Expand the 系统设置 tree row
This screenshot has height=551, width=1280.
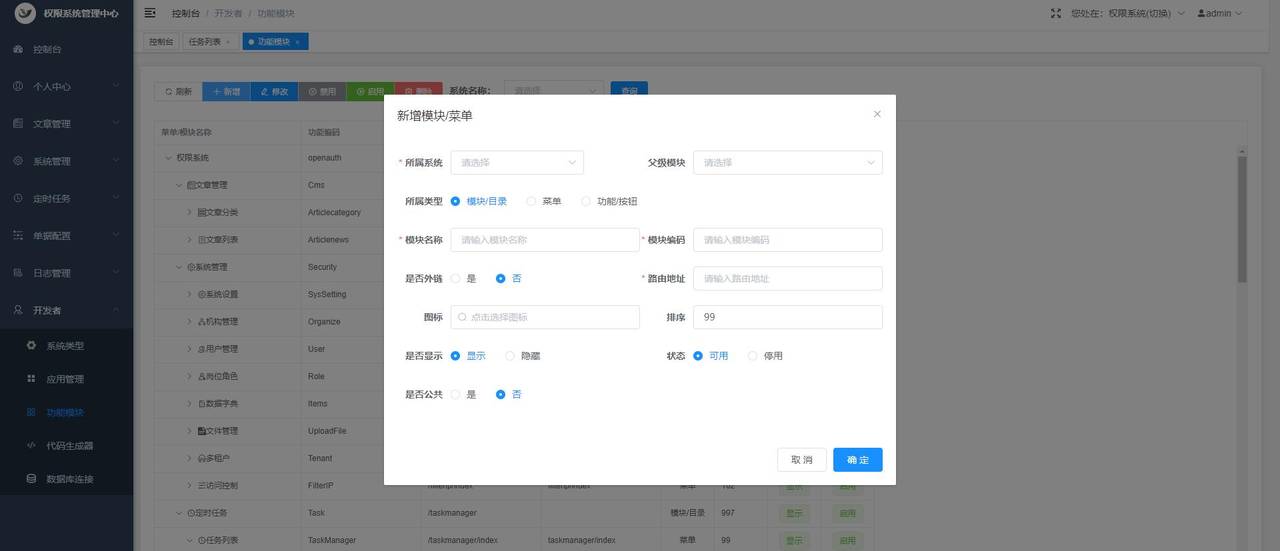(190, 294)
